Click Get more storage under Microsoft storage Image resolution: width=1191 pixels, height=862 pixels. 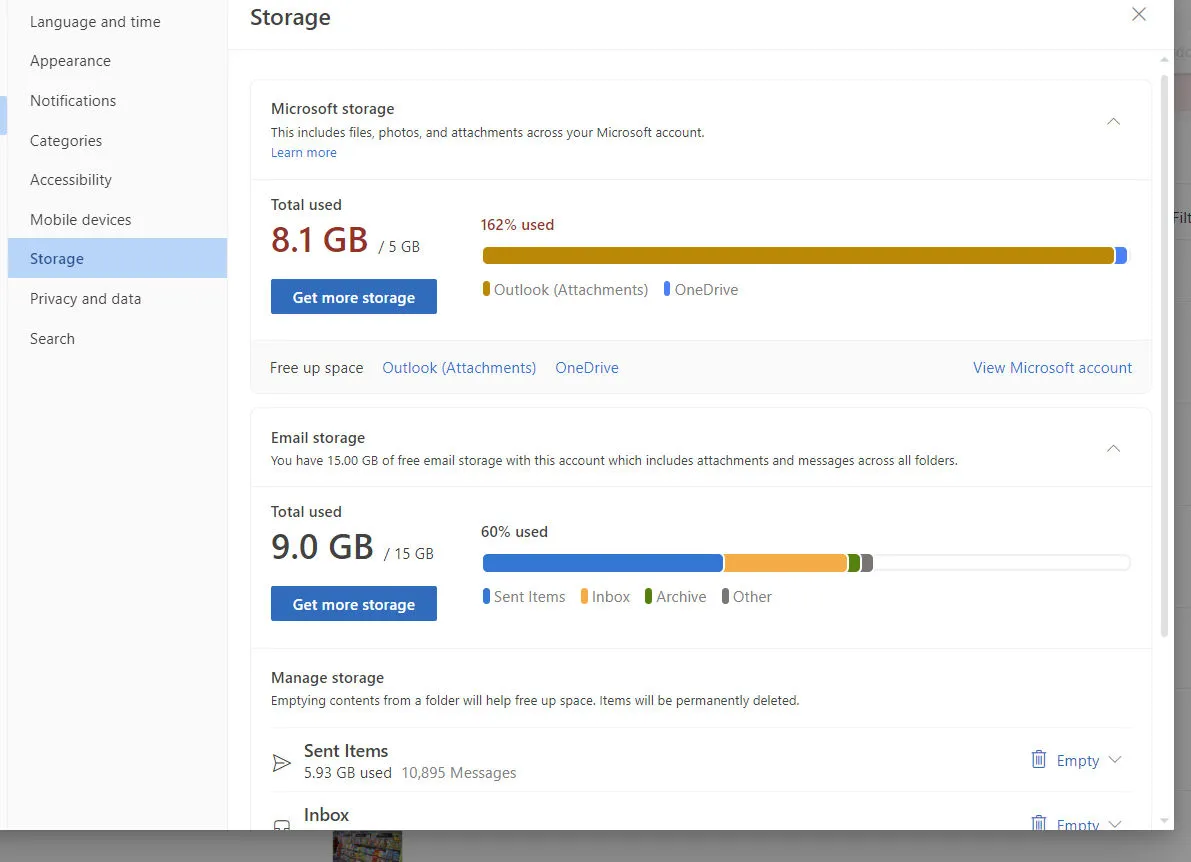pyautogui.click(x=354, y=297)
